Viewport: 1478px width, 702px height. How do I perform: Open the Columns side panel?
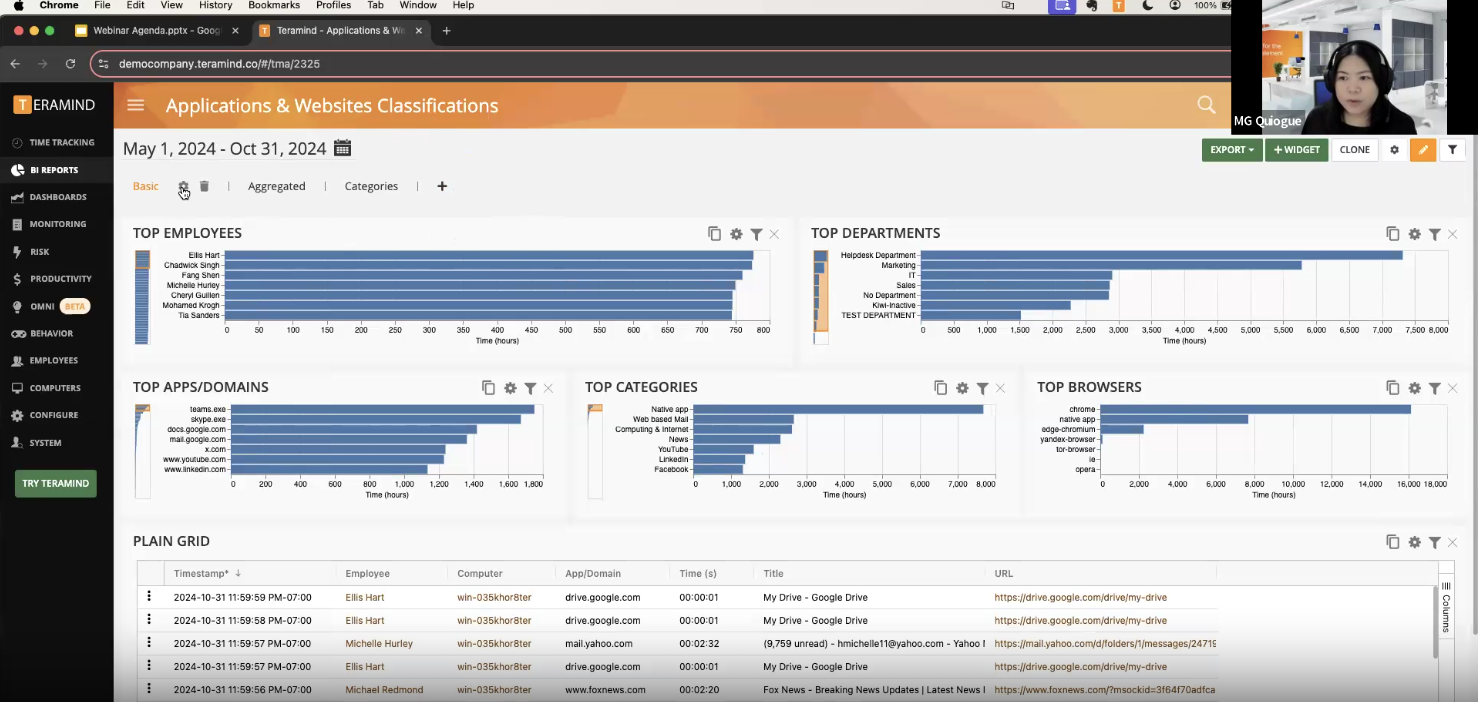[1445, 607]
